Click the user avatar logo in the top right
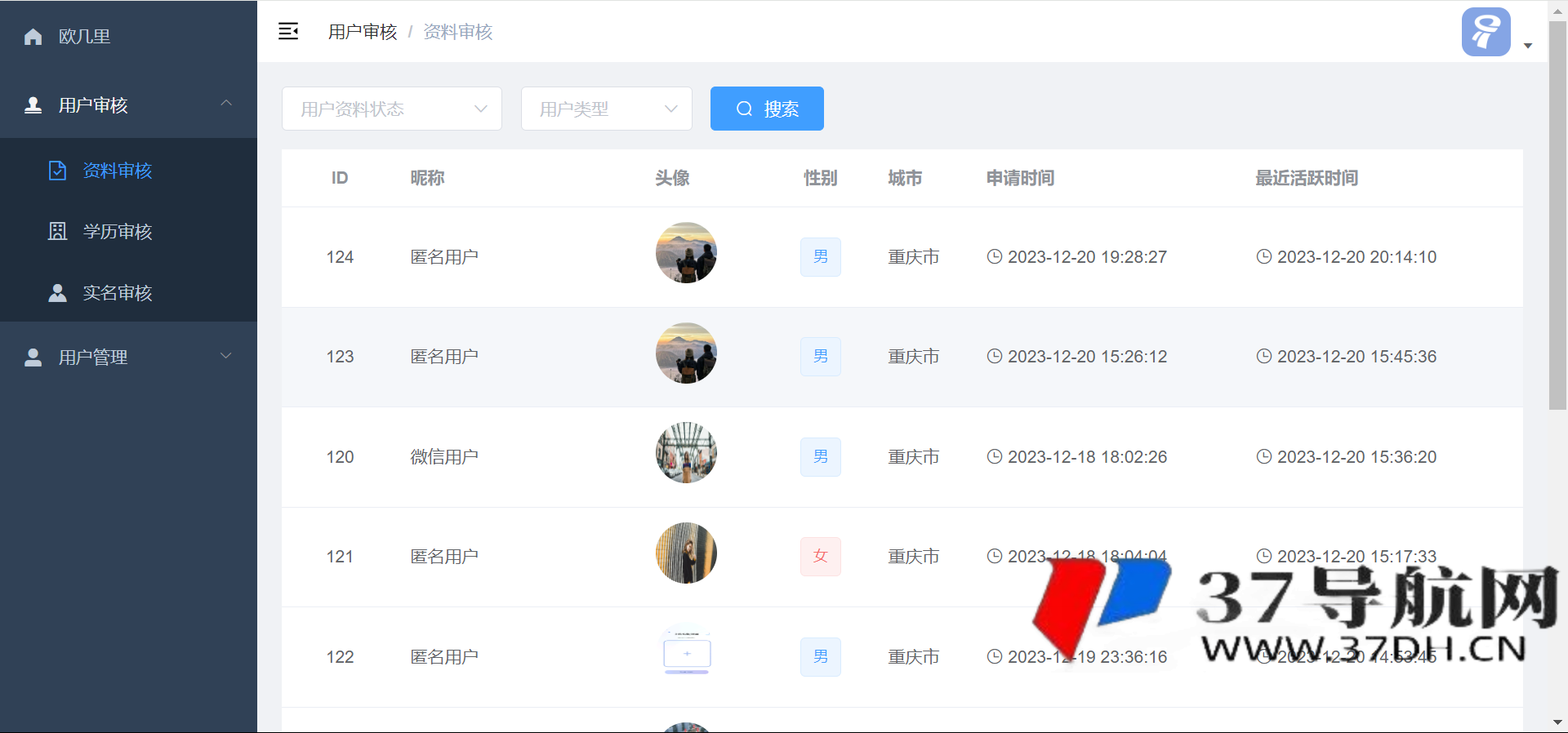 tap(1486, 32)
